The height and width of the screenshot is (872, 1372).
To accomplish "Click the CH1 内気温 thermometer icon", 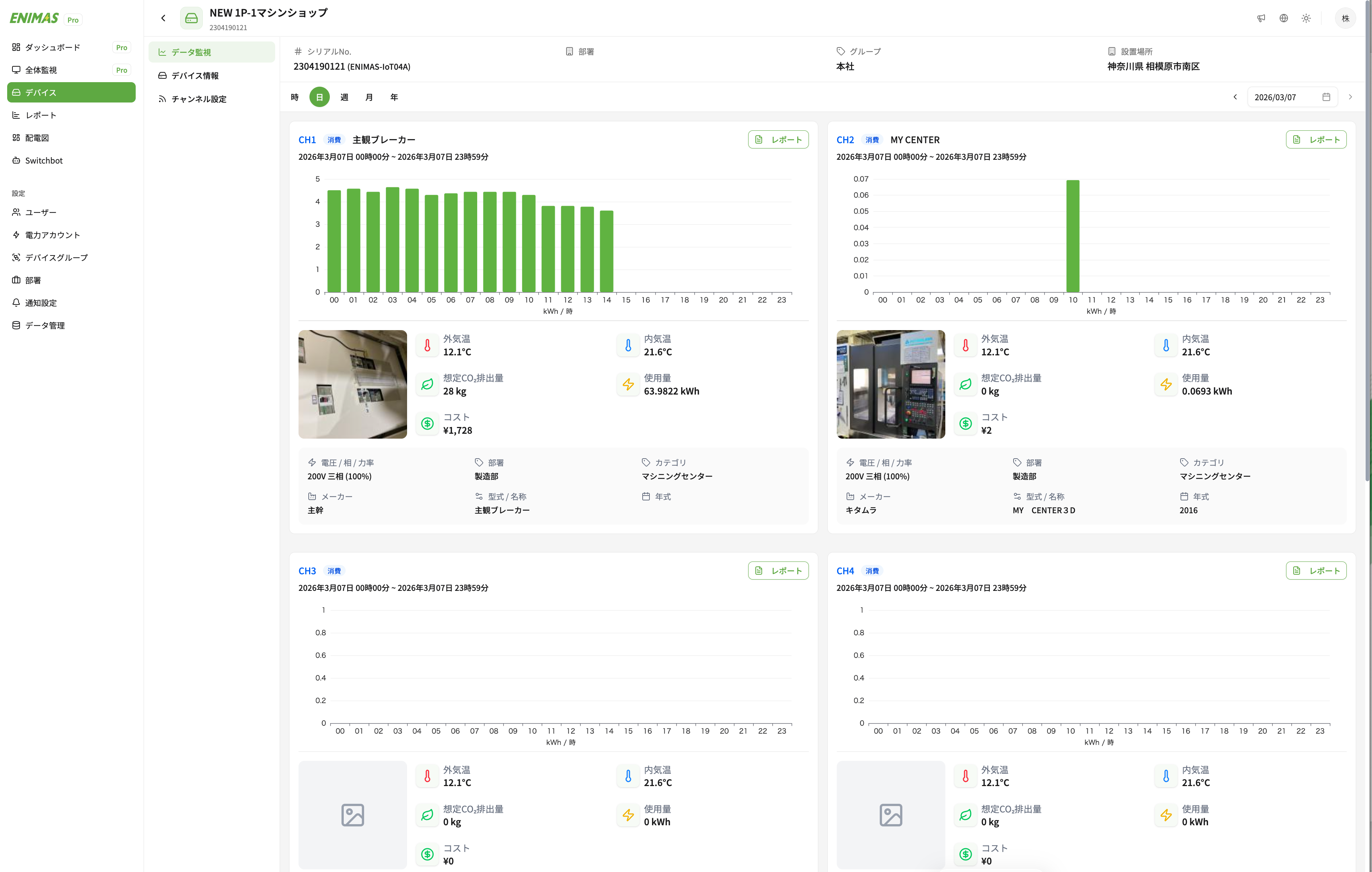I will click(x=628, y=345).
